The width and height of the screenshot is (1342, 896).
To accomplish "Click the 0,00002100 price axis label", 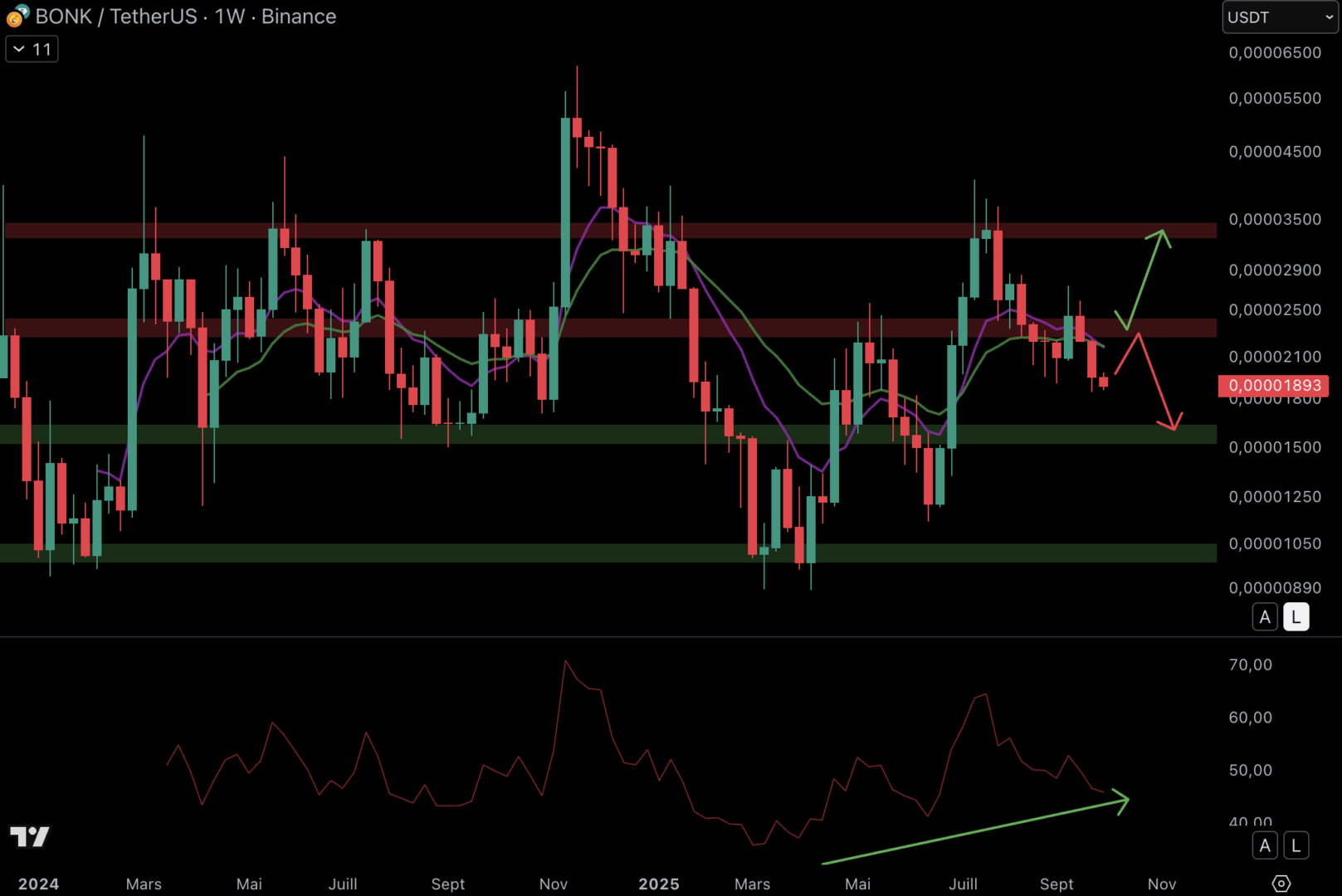I will pos(1275,357).
